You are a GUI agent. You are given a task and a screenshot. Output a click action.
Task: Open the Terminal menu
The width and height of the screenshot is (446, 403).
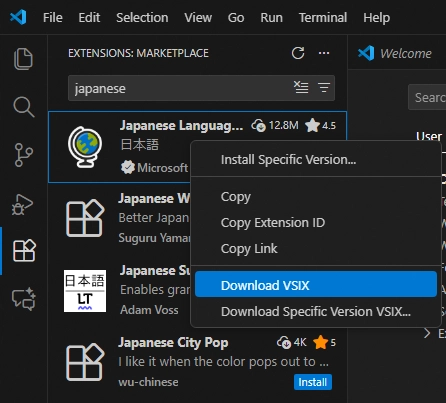323,17
